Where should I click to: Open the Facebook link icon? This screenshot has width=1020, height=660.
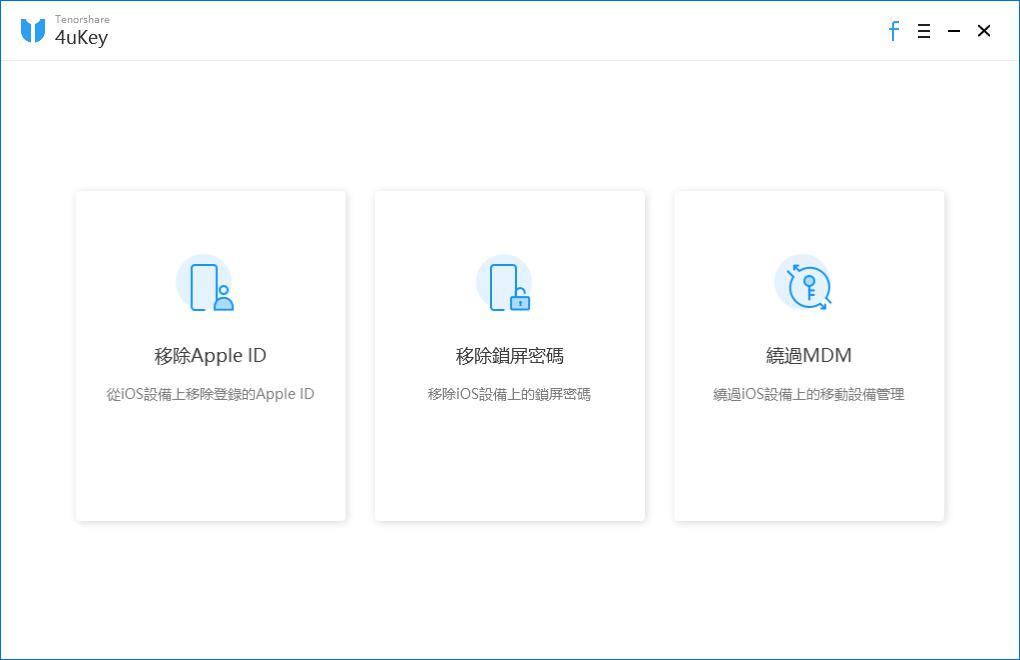pos(894,31)
